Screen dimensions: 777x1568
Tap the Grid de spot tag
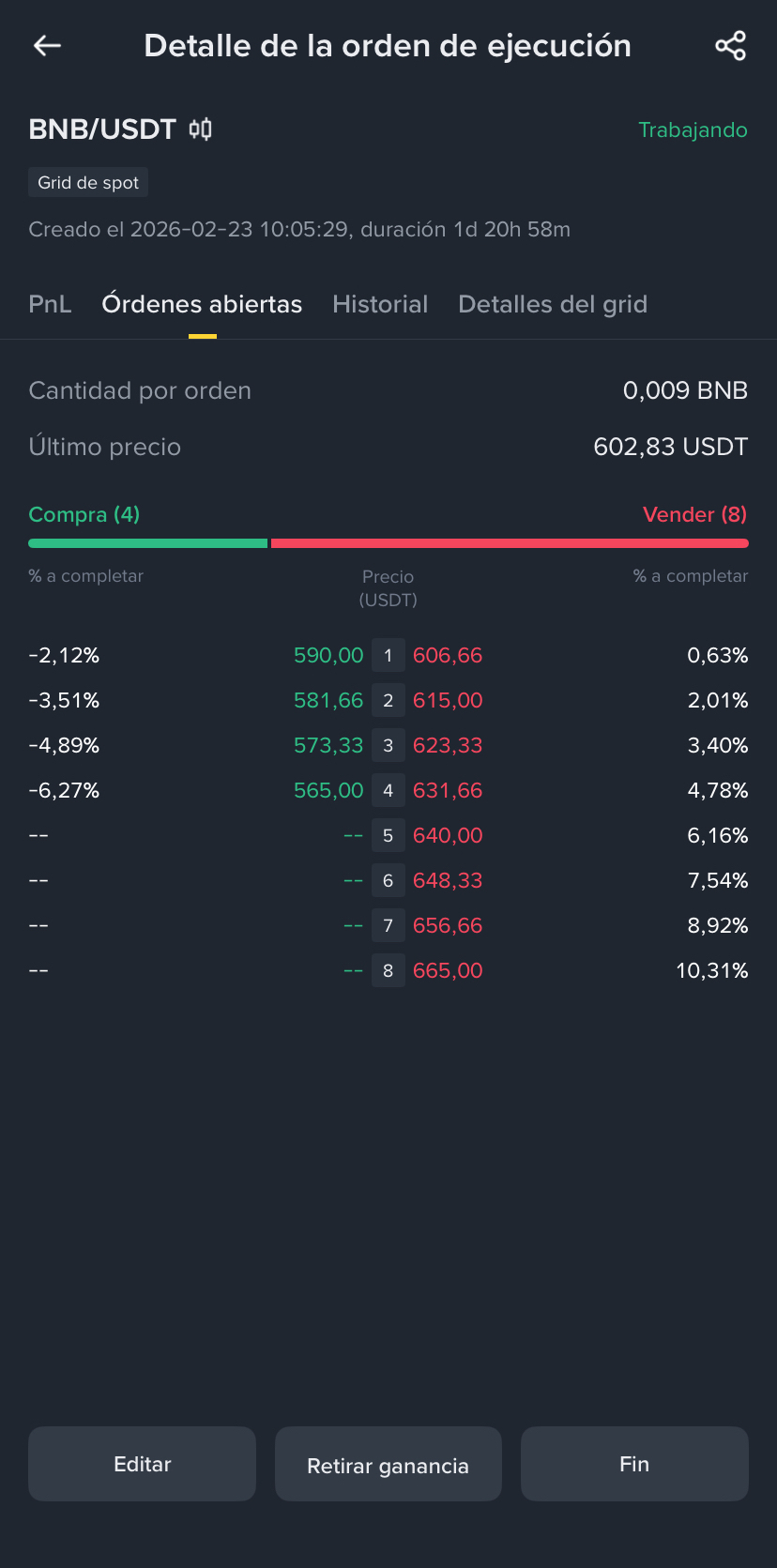click(x=88, y=182)
